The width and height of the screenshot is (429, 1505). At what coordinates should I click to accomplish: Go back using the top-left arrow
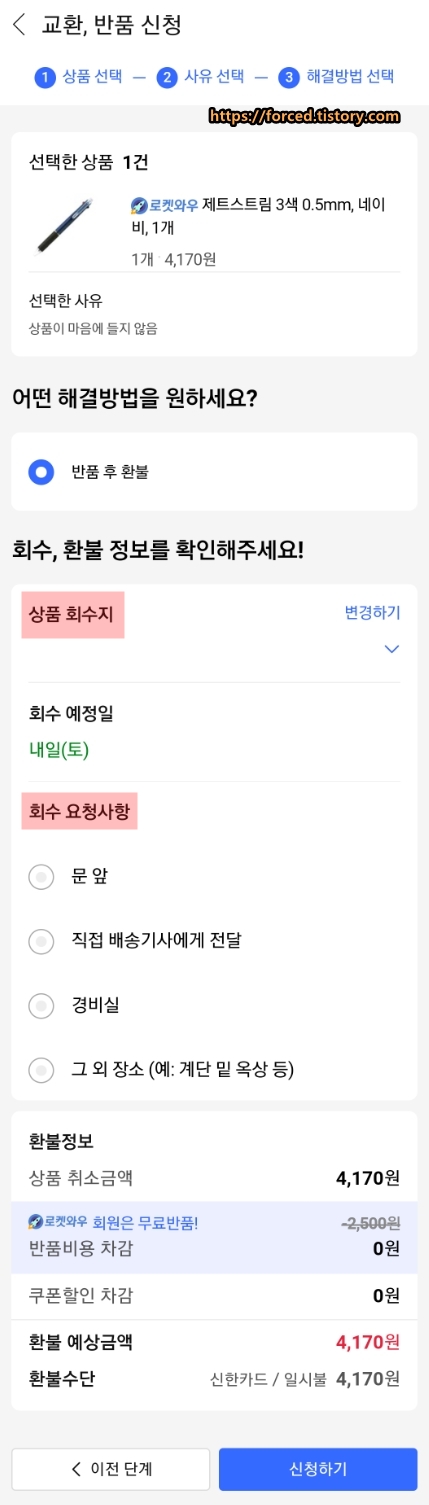point(20,26)
